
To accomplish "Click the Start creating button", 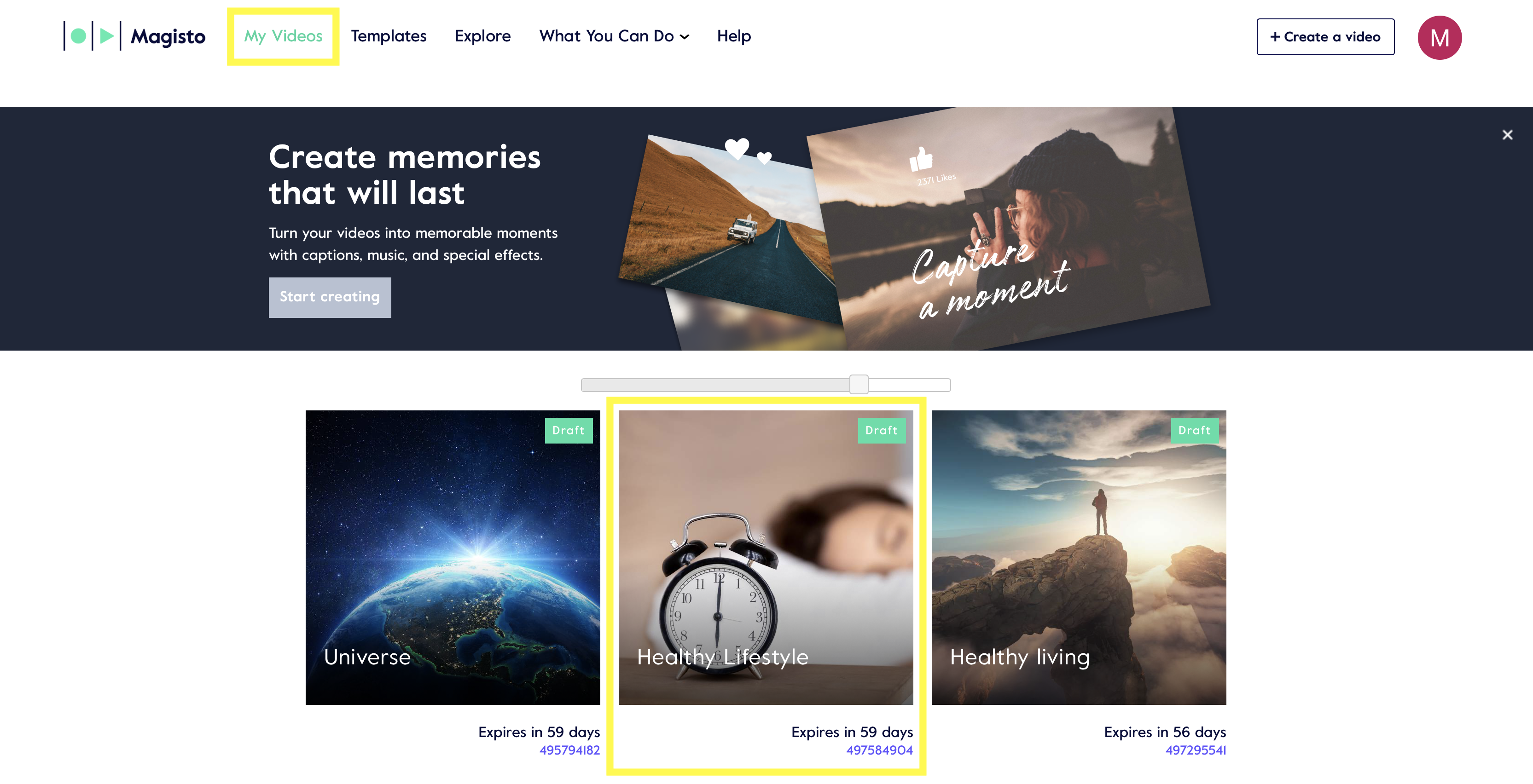I will (x=330, y=297).
